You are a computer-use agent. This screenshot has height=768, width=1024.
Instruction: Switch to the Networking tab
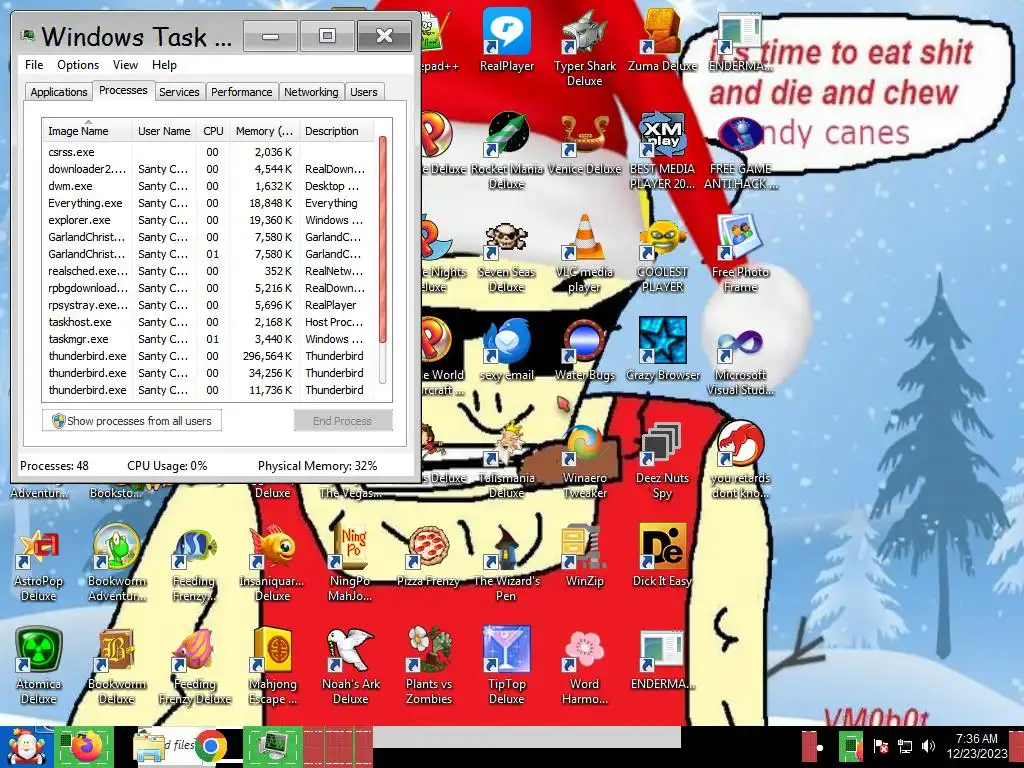(311, 92)
